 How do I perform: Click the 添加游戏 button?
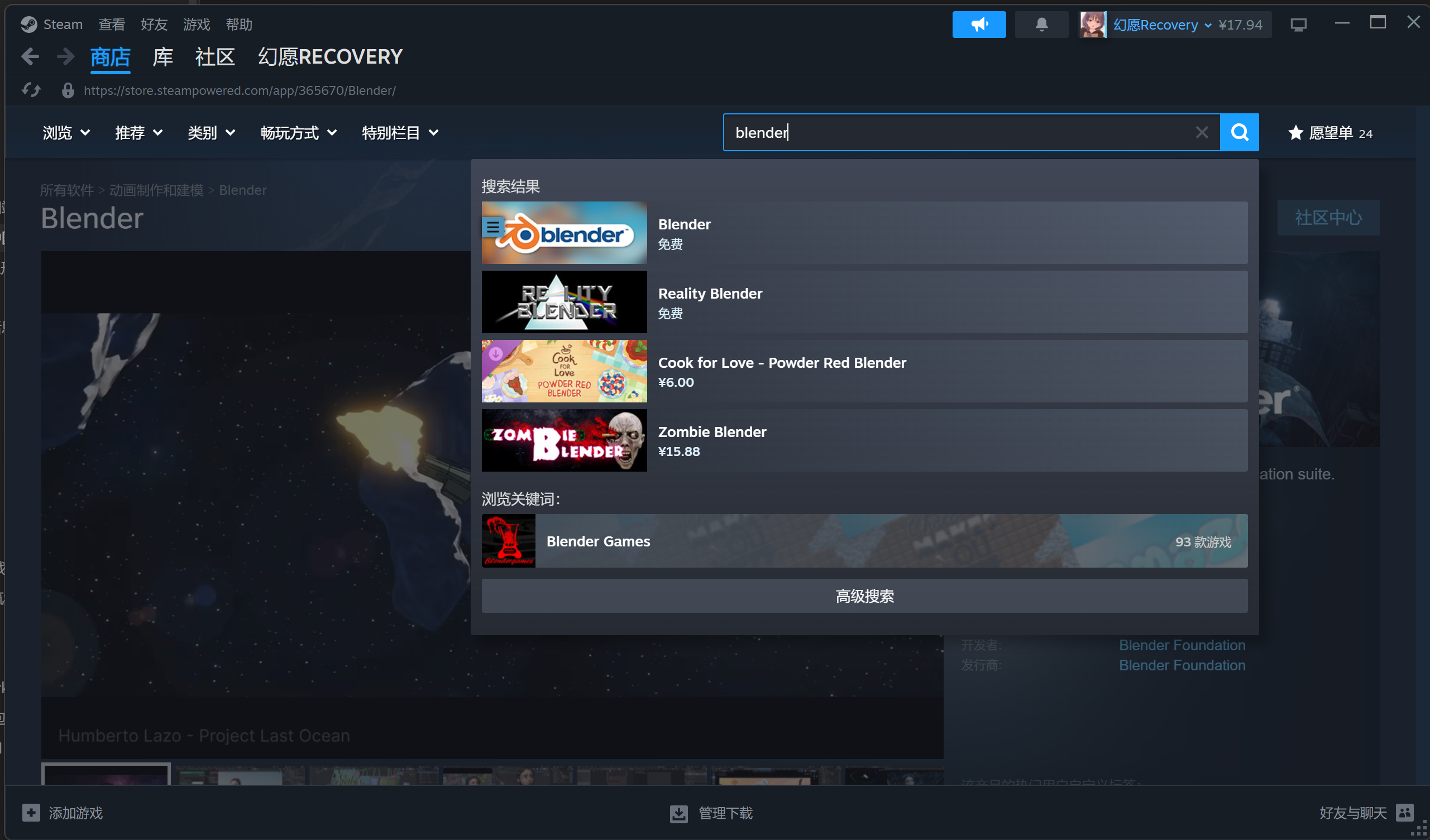click(63, 813)
